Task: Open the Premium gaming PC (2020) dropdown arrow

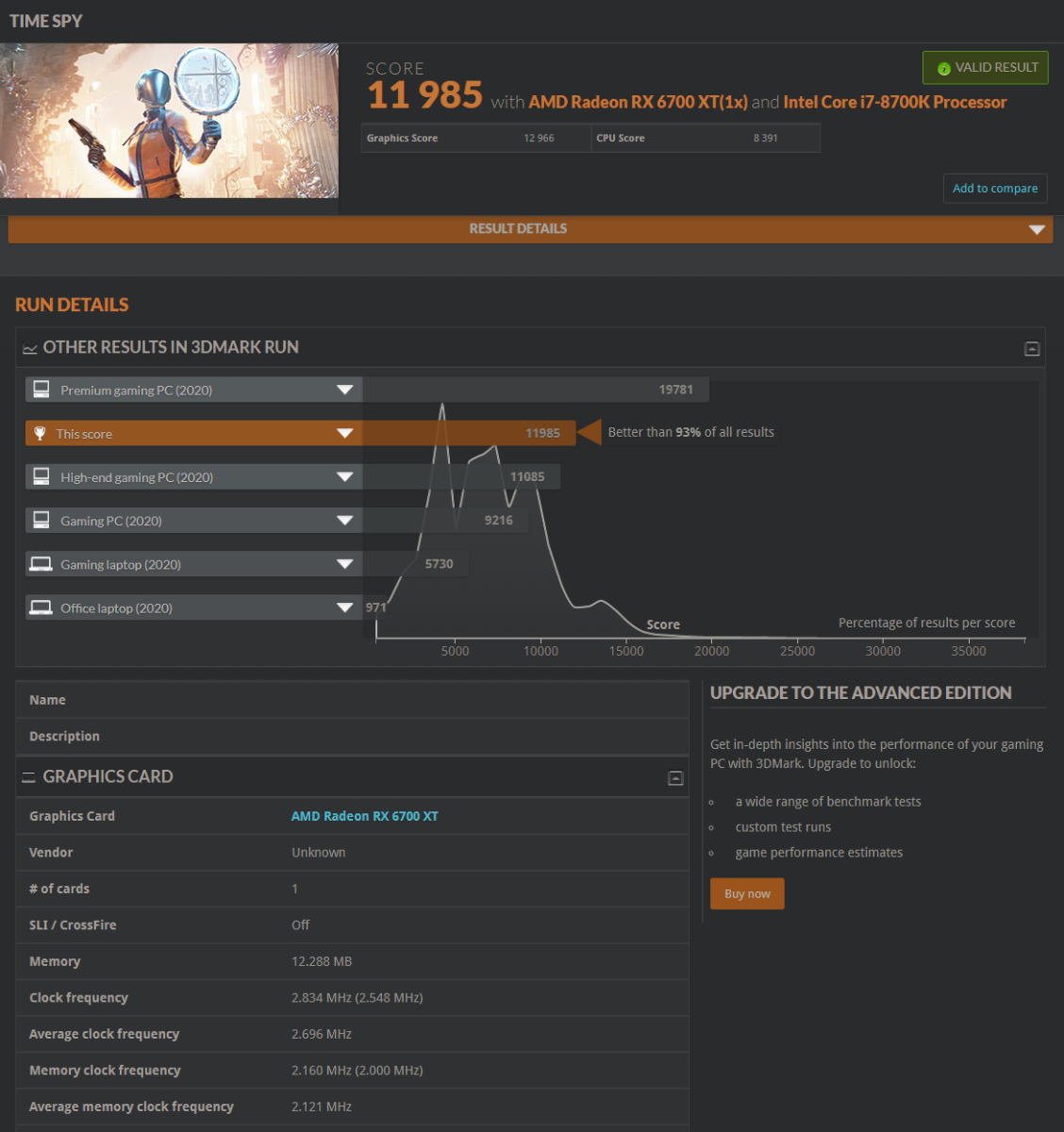Action: (345, 390)
